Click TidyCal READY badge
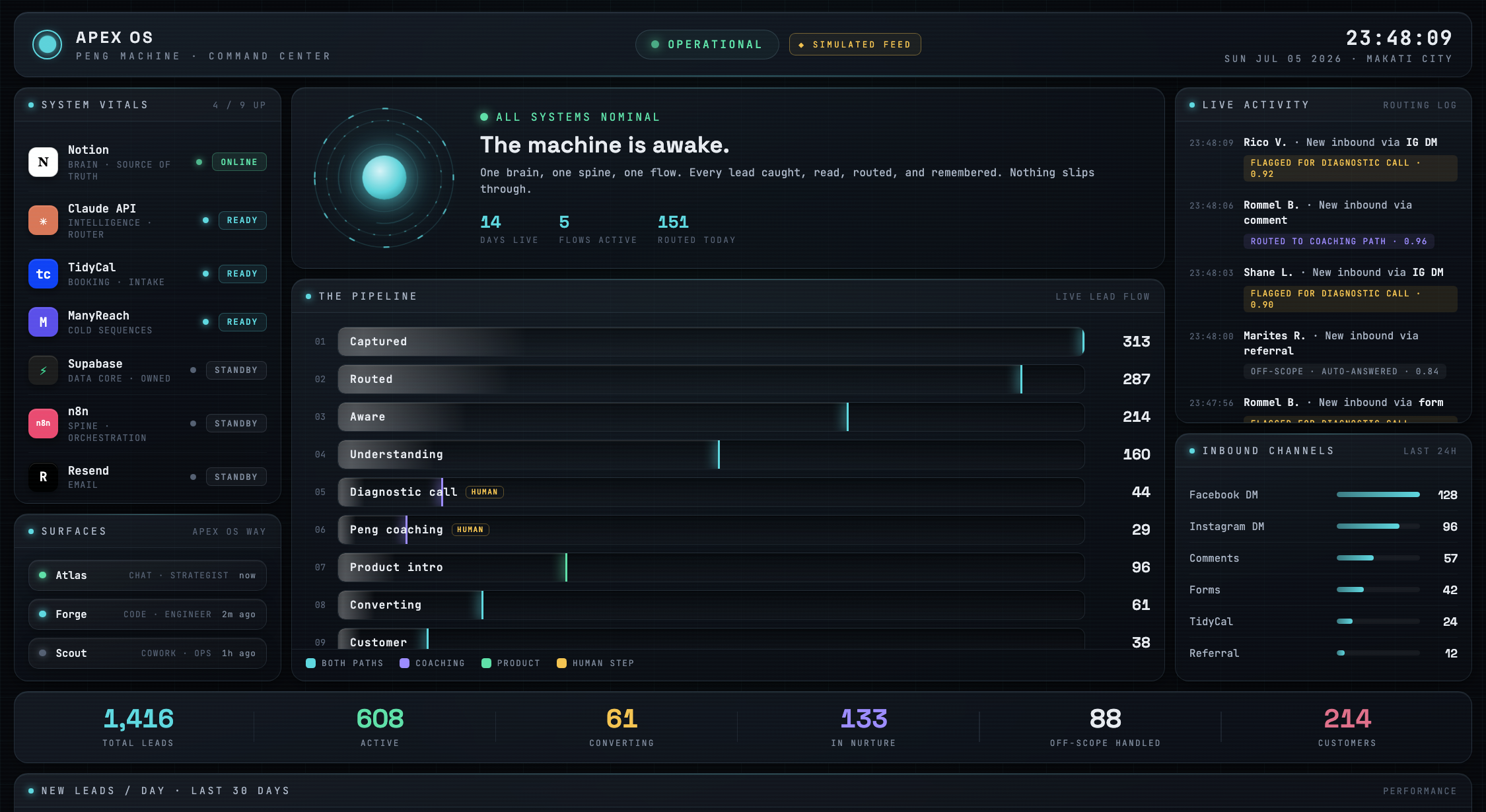This screenshot has width=1486, height=812. [x=242, y=273]
